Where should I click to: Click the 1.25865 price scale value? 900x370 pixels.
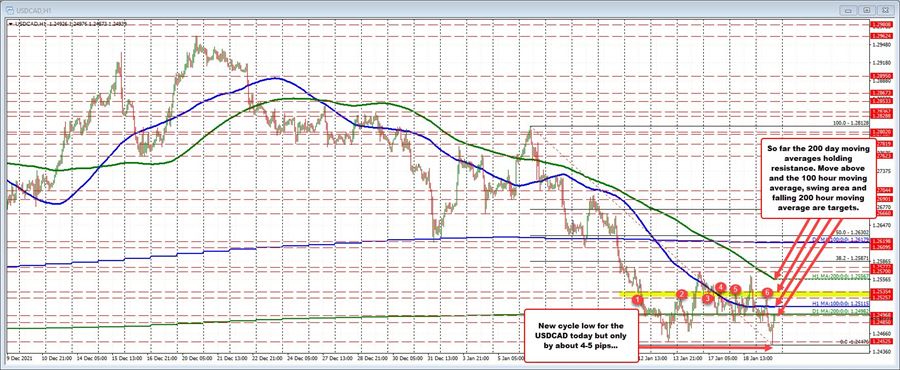pyautogui.click(x=883, y=261)
